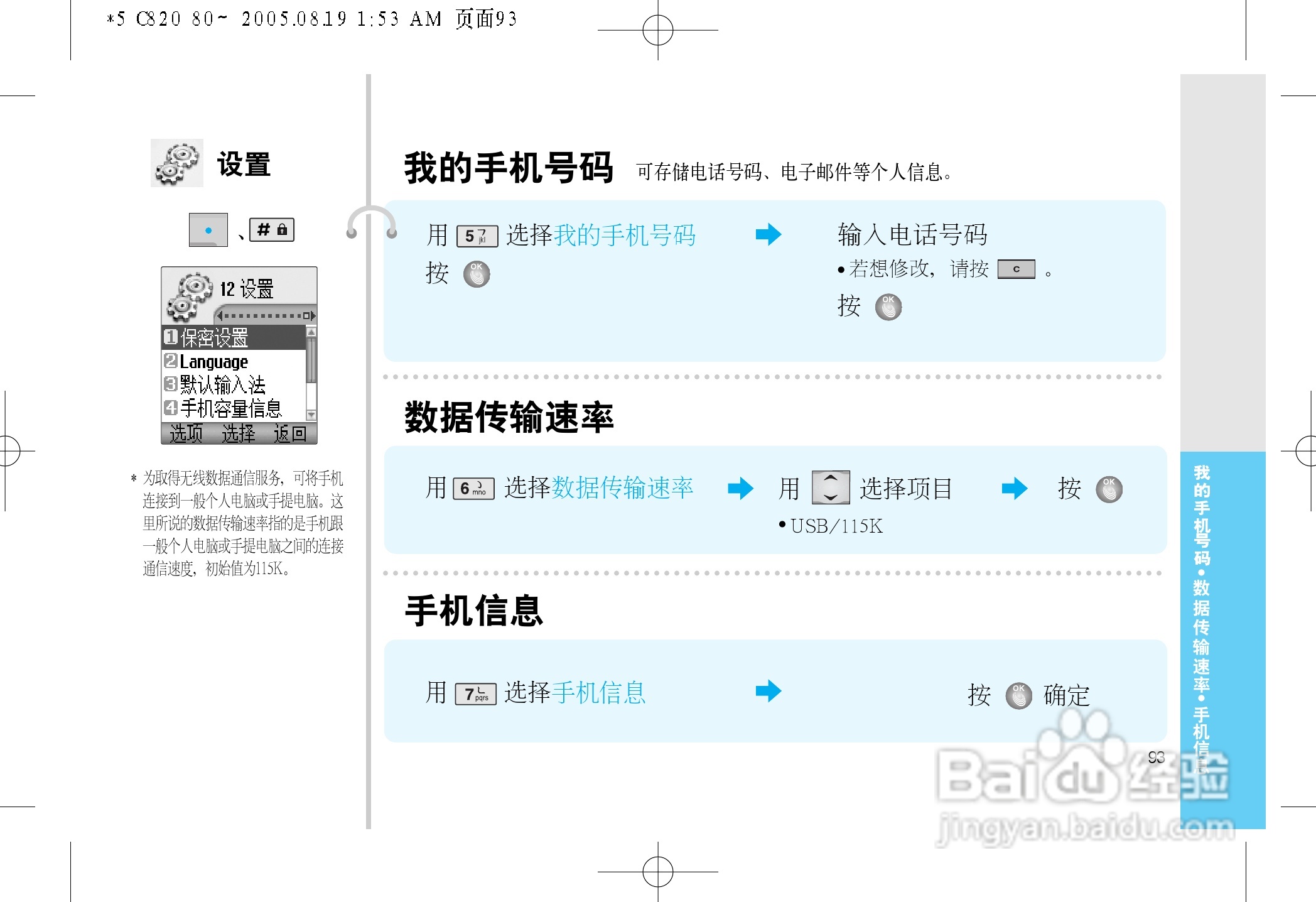Viewport: 1316px width, 902px height.
Task: Click the 6 mno key icon
Action: pos(473,488)
